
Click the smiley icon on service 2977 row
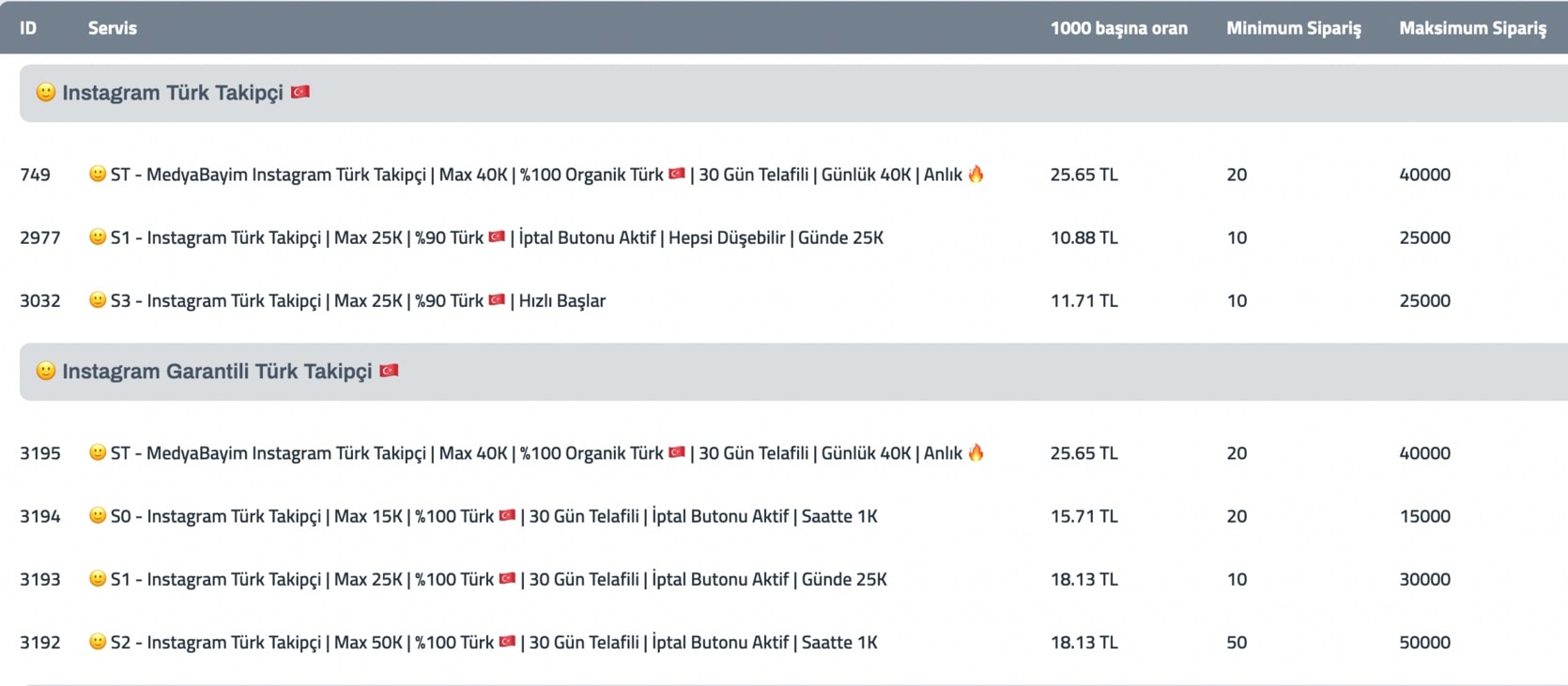(97, 237)
